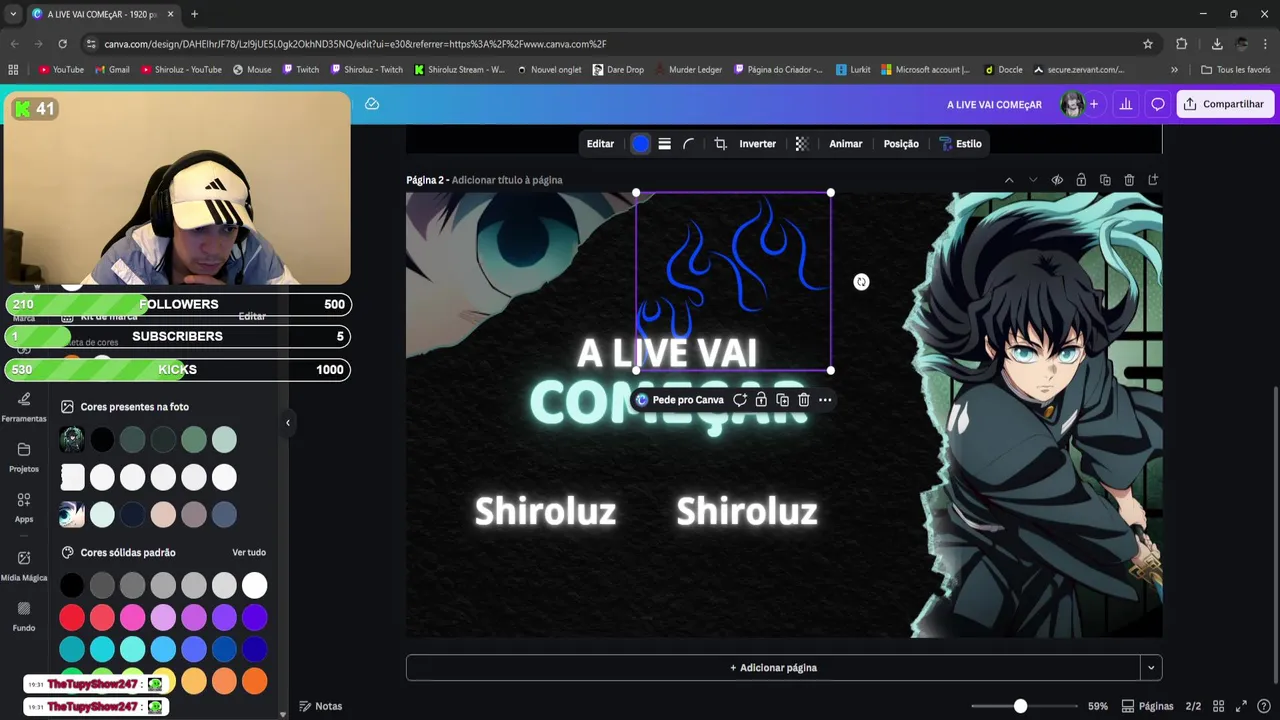This screenshot has height=720, width=1280.
Task: Bookmark this page with the star icon
Action: tap(1148, 44)
